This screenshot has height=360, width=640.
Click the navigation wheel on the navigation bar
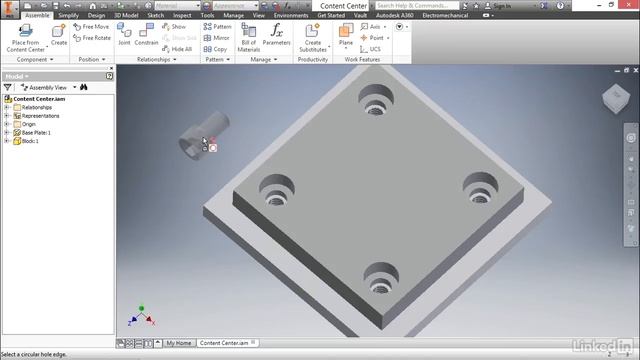[x=631, y=138]
